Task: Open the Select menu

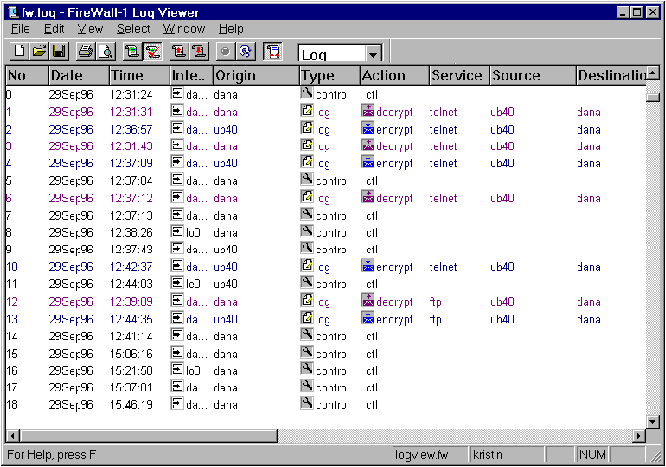Action: click(x=133, y=29)
